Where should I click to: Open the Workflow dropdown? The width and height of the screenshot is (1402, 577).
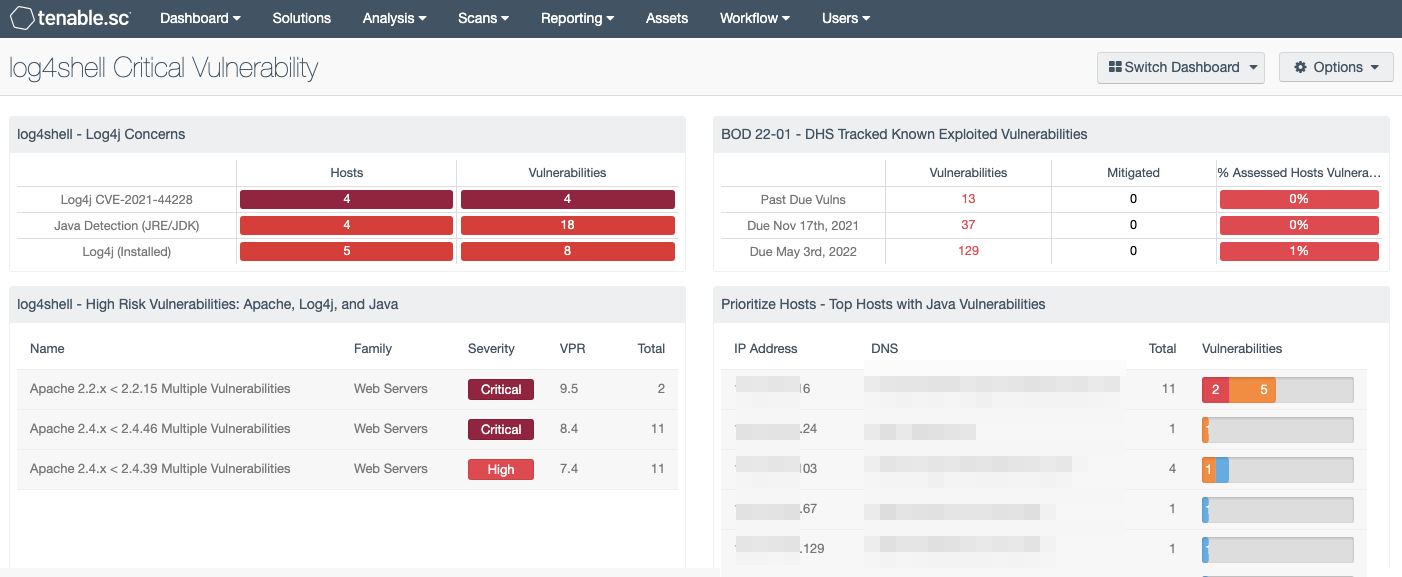click(x=755, y=18)
